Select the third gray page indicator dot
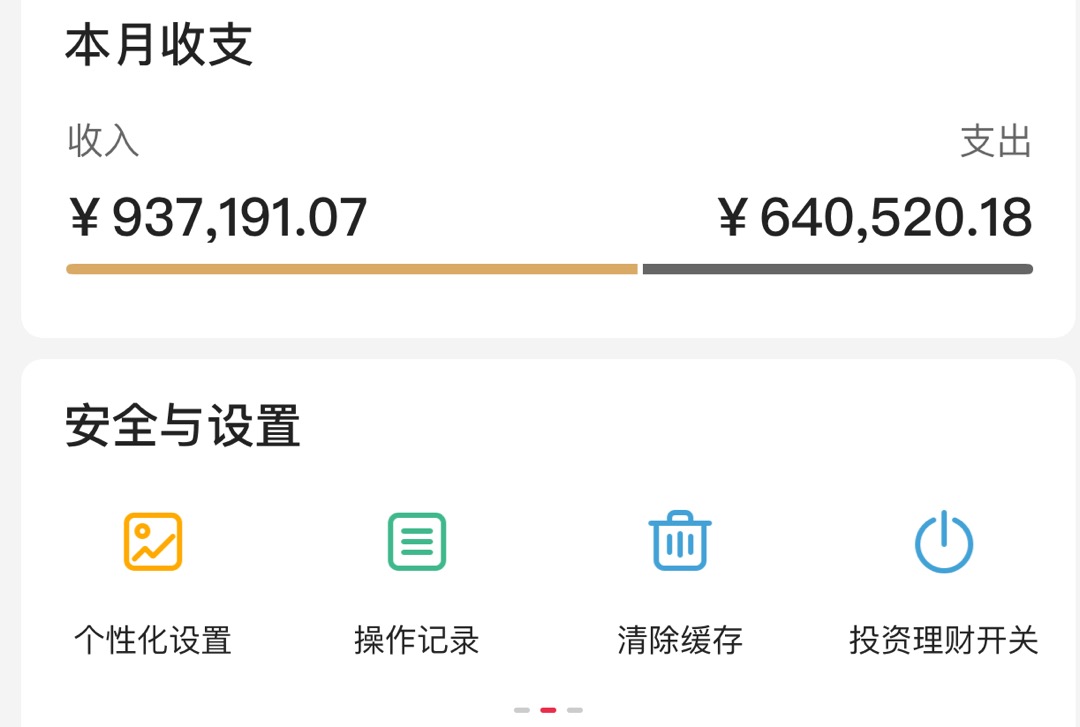Viewport: 1080px width, 727px height. [574, 710]
